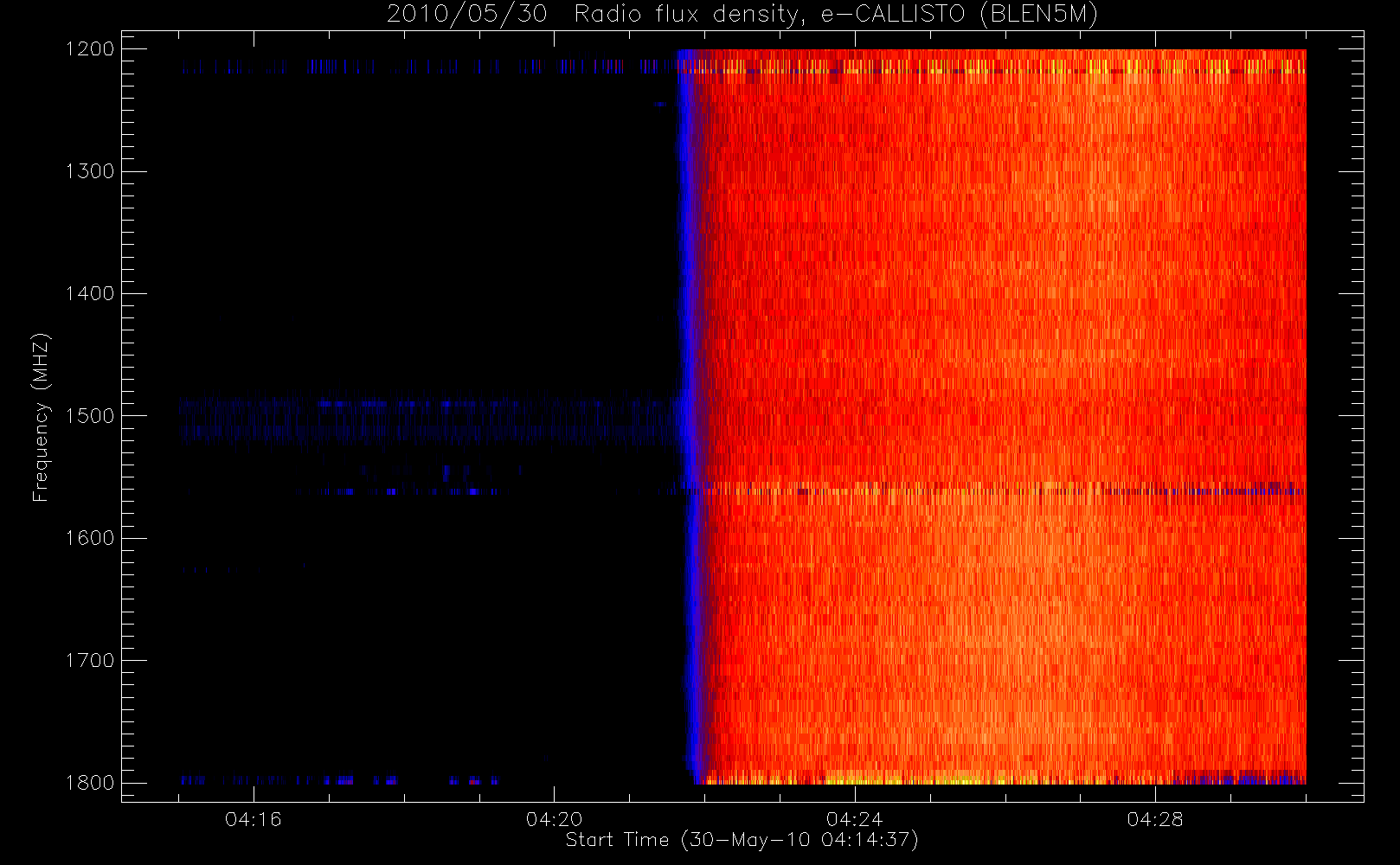Select the 1700 frequency axis label
This screenshot has width=1400, height=865.
[90, 660]
